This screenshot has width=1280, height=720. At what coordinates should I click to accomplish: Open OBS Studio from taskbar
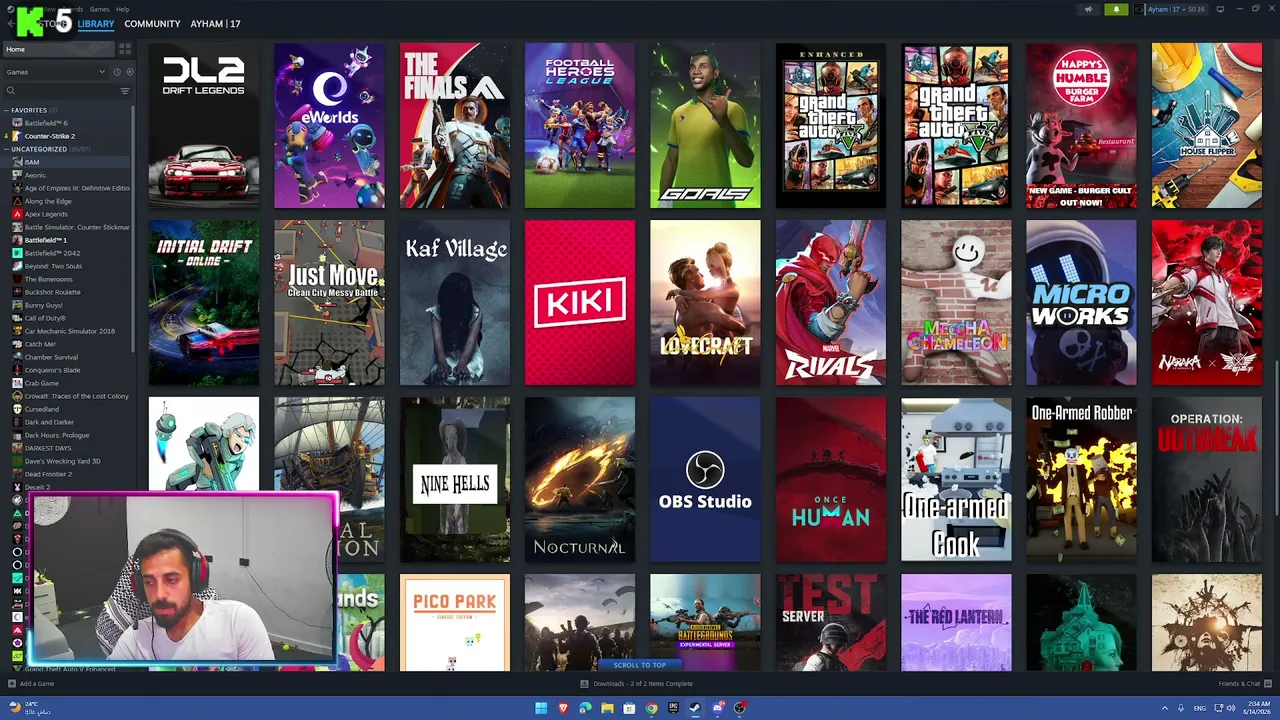click(x=740, y=708)
